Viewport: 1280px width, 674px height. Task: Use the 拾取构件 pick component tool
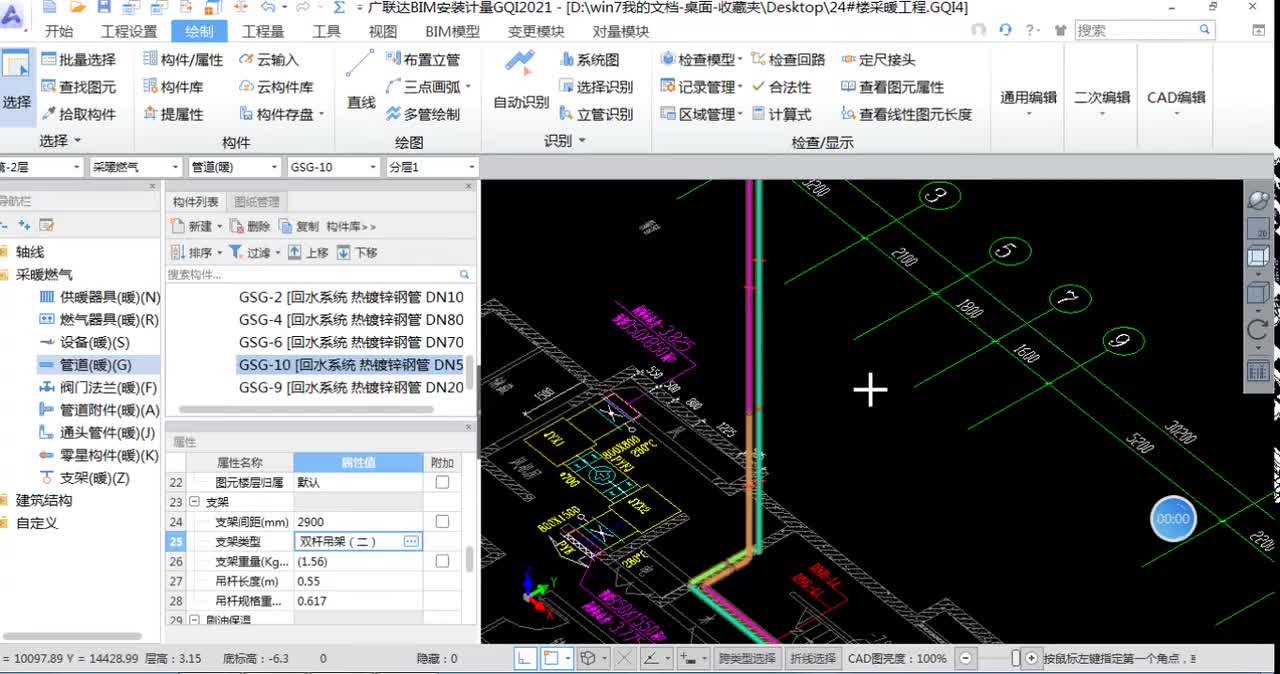coord(78,114)
